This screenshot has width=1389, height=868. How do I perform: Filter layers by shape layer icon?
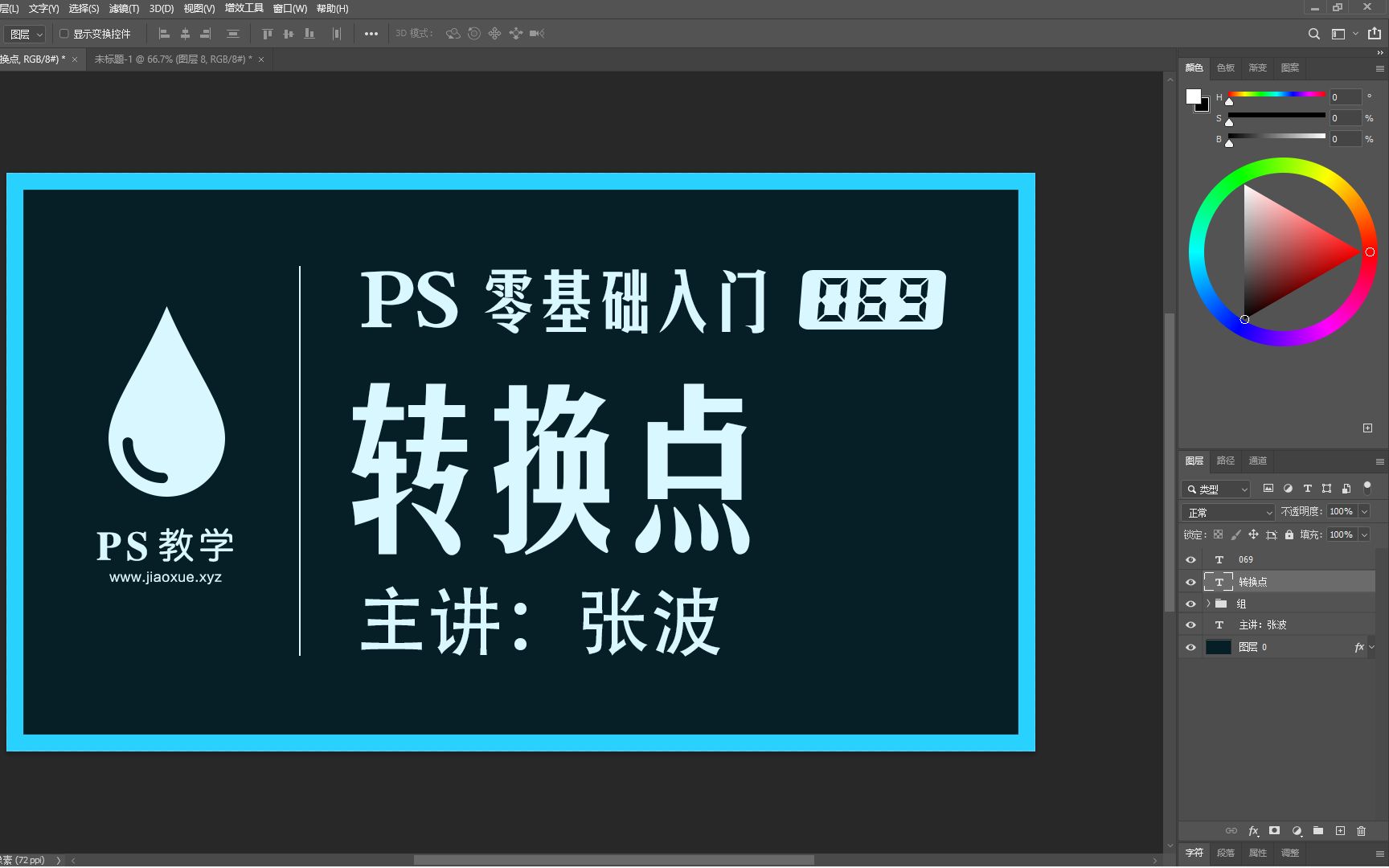1326,488
